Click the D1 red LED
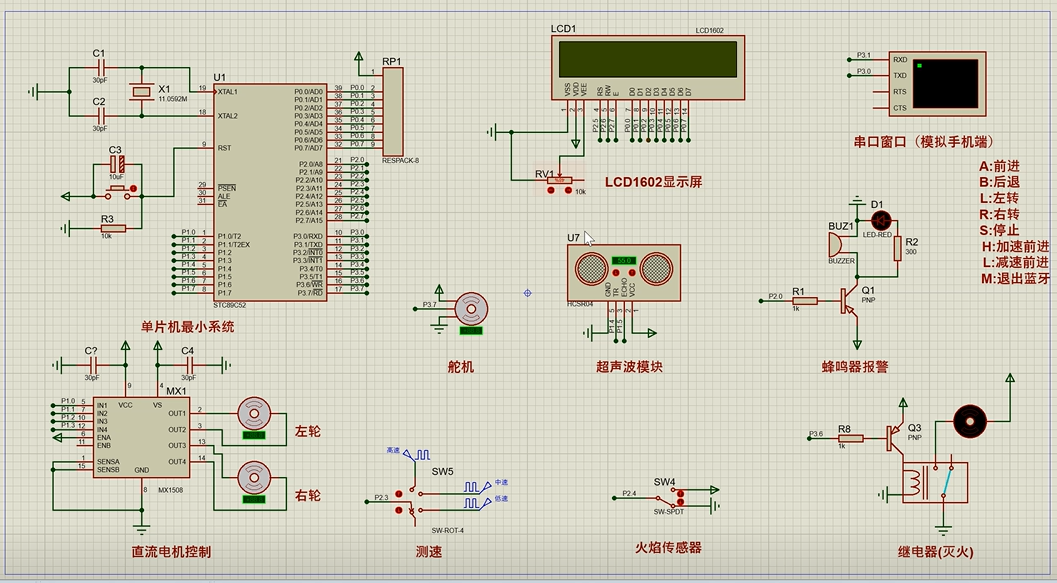Image resolution: width=1057 pixels, height=583 pixels. [881, 219]
